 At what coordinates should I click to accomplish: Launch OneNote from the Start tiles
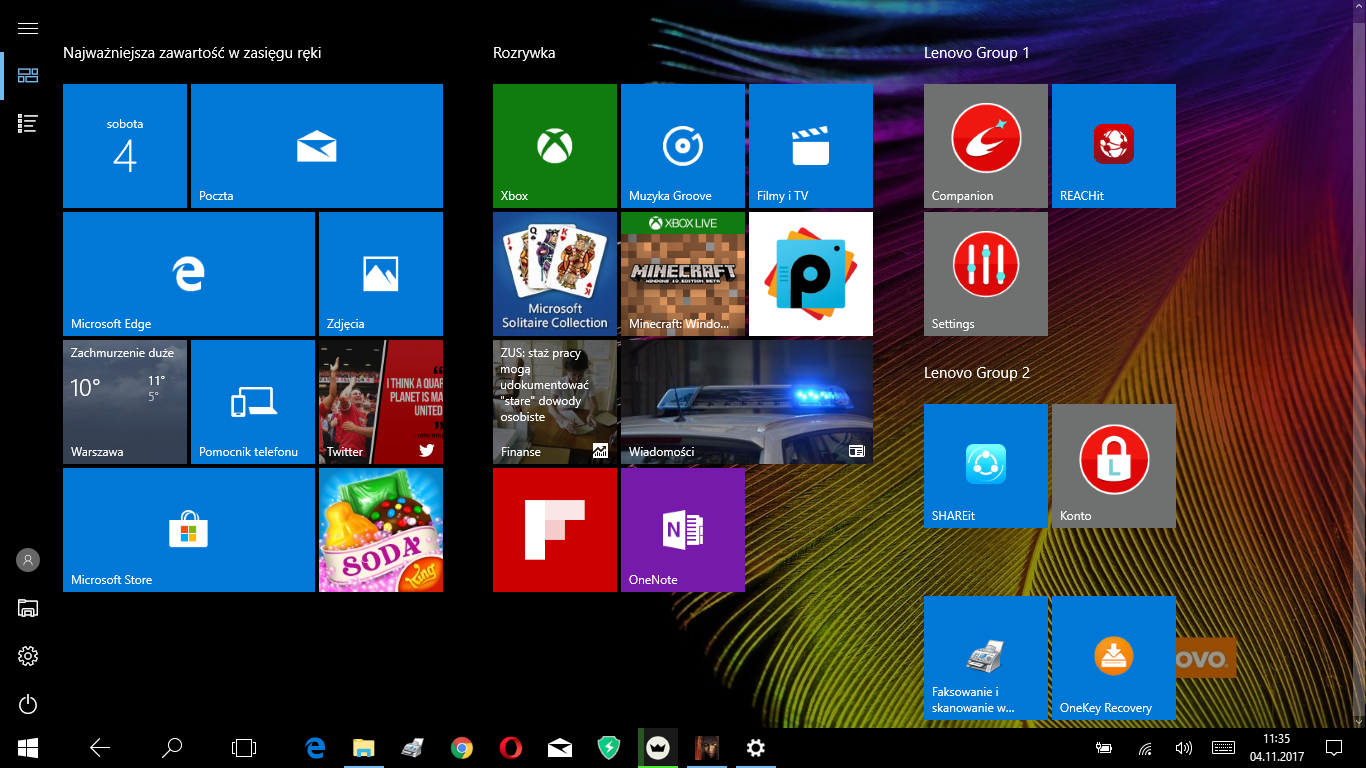682,530
